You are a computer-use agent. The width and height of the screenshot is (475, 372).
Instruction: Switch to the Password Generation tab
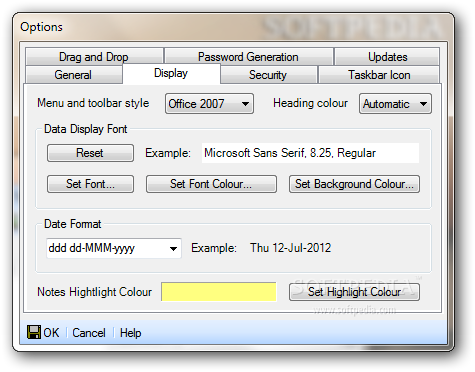pyautogui.click(x=248, y=57)
